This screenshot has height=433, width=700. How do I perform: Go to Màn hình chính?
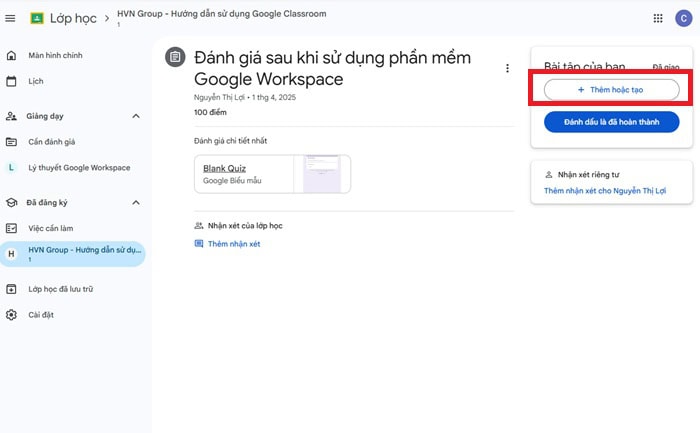tap(56, 56)
